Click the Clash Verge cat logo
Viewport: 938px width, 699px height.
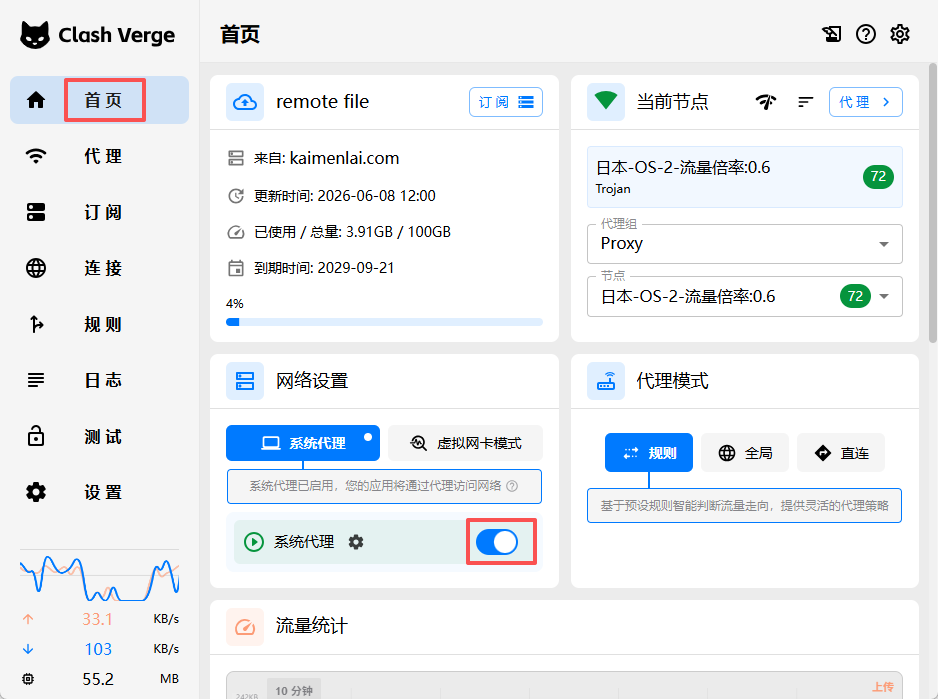pos(35,35)
